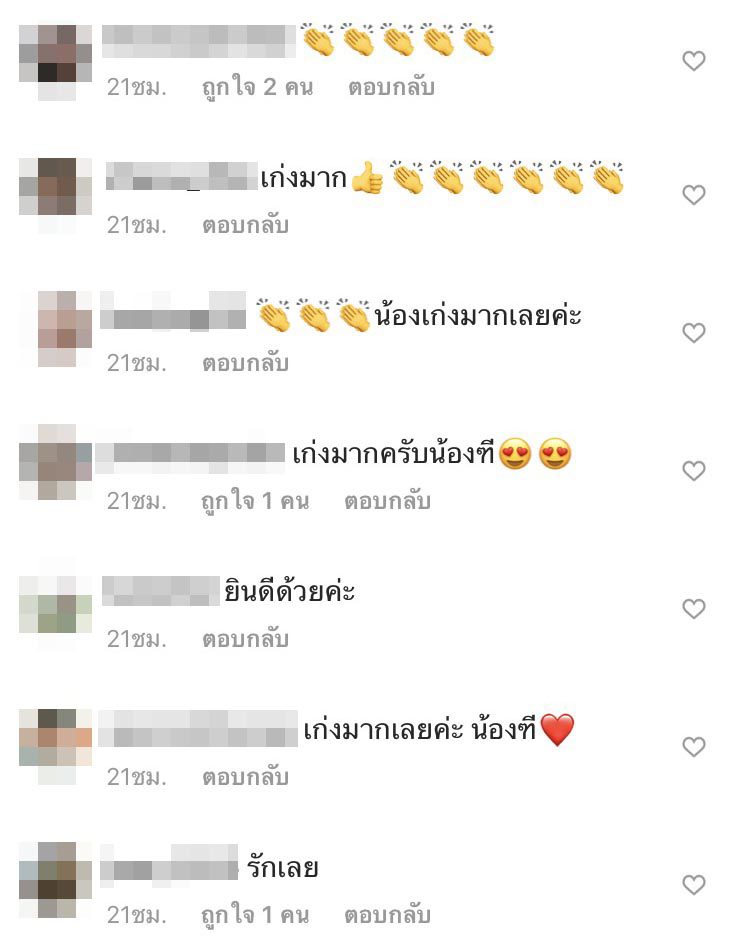
Task: Tap heart beside 'เก่งมากครับน้องซี' comment
Action: click(693, 470)
